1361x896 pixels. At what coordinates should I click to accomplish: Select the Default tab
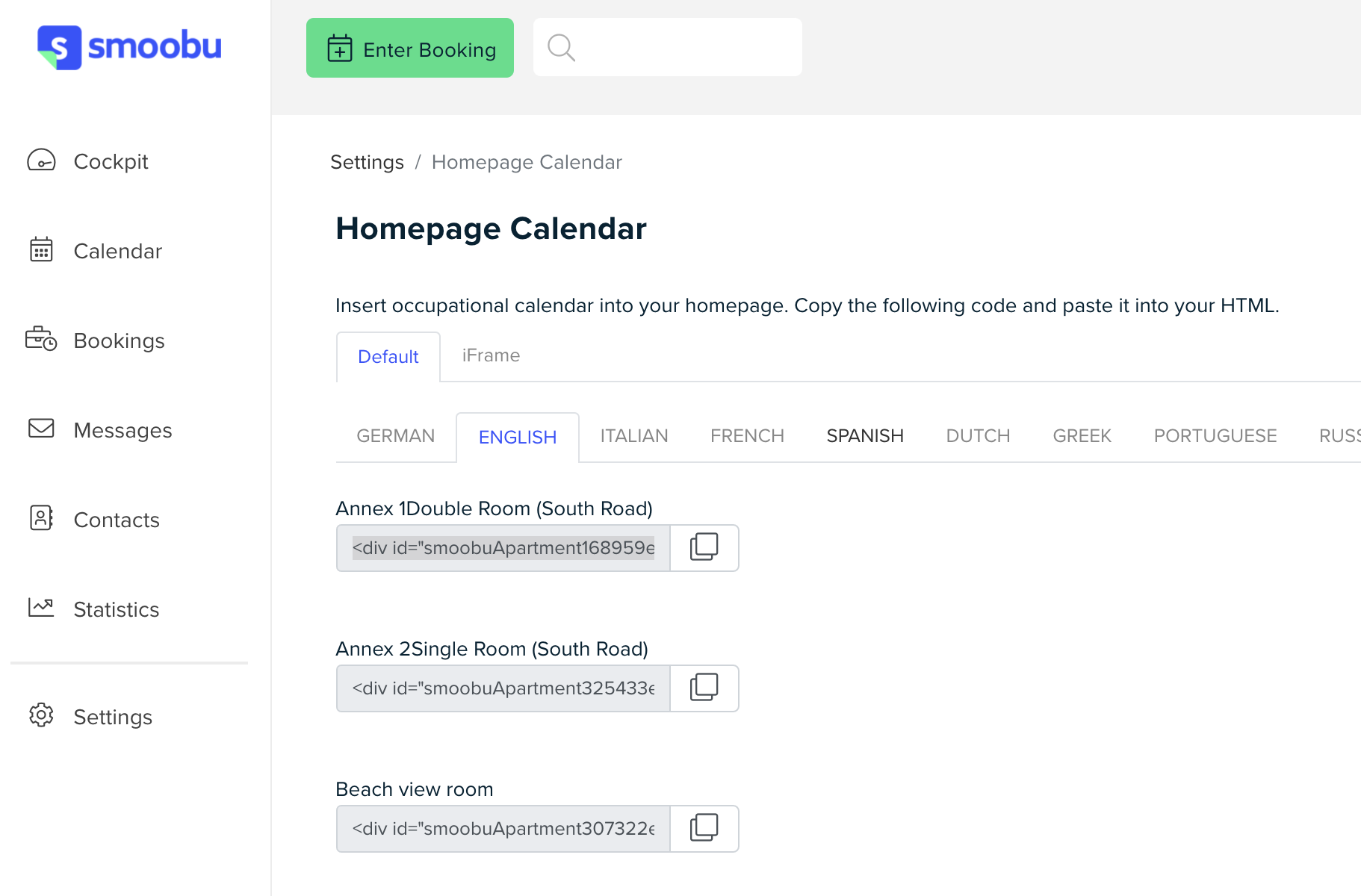[x=388, y=357]
